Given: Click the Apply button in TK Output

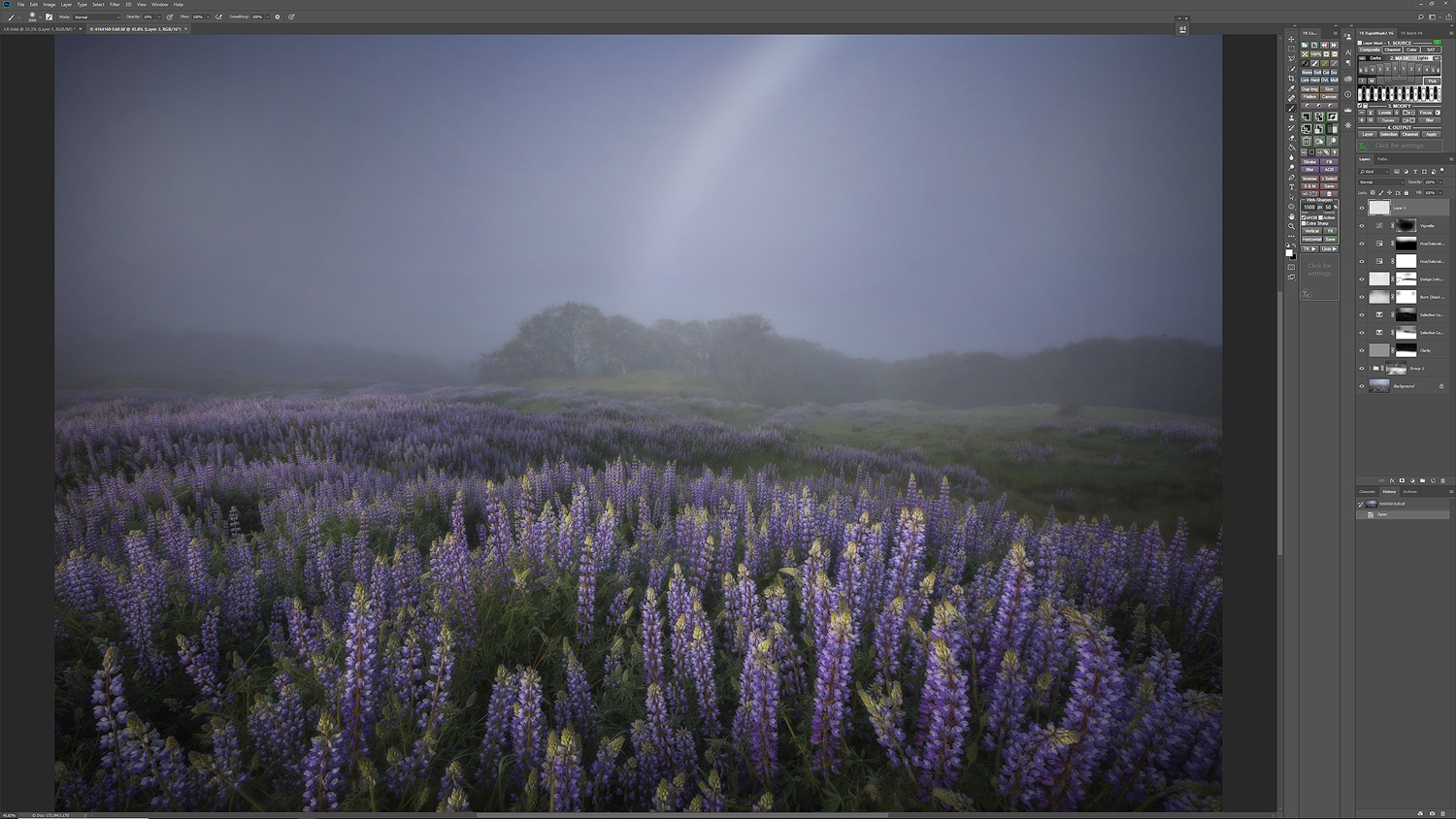Looking at the screenshot, I should (x=1431, y=134).
